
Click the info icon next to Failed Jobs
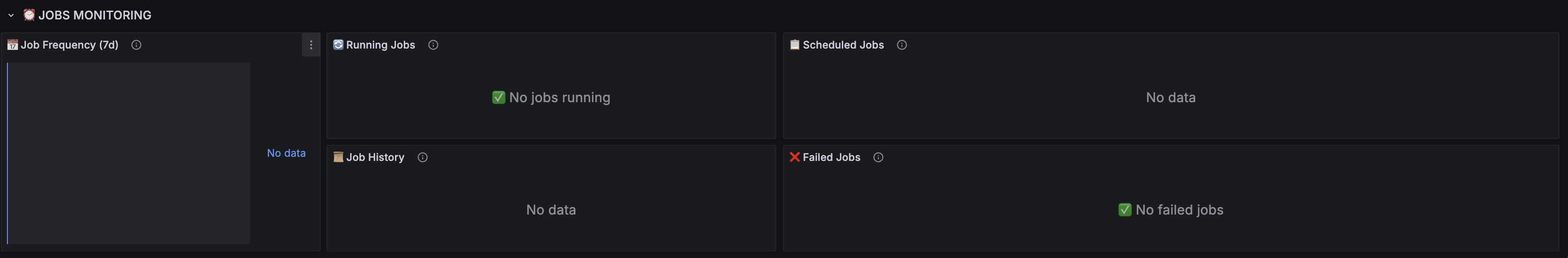coord(878,158)
